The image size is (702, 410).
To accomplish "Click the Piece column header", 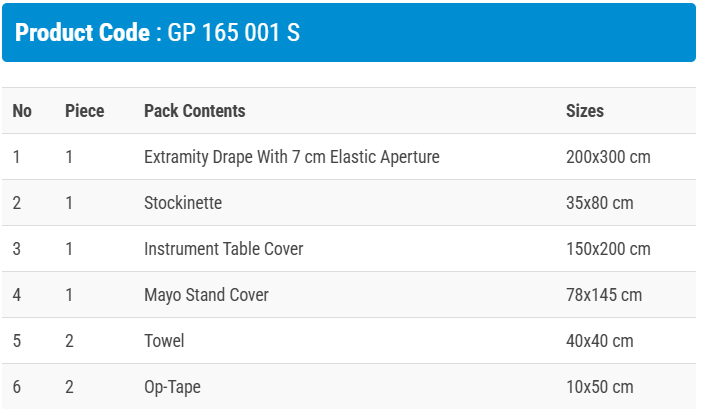I will [84, 111].
